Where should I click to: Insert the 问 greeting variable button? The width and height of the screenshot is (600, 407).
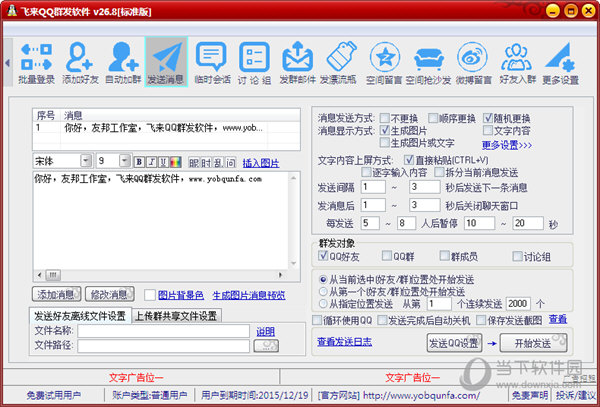[x=230, y=163]
